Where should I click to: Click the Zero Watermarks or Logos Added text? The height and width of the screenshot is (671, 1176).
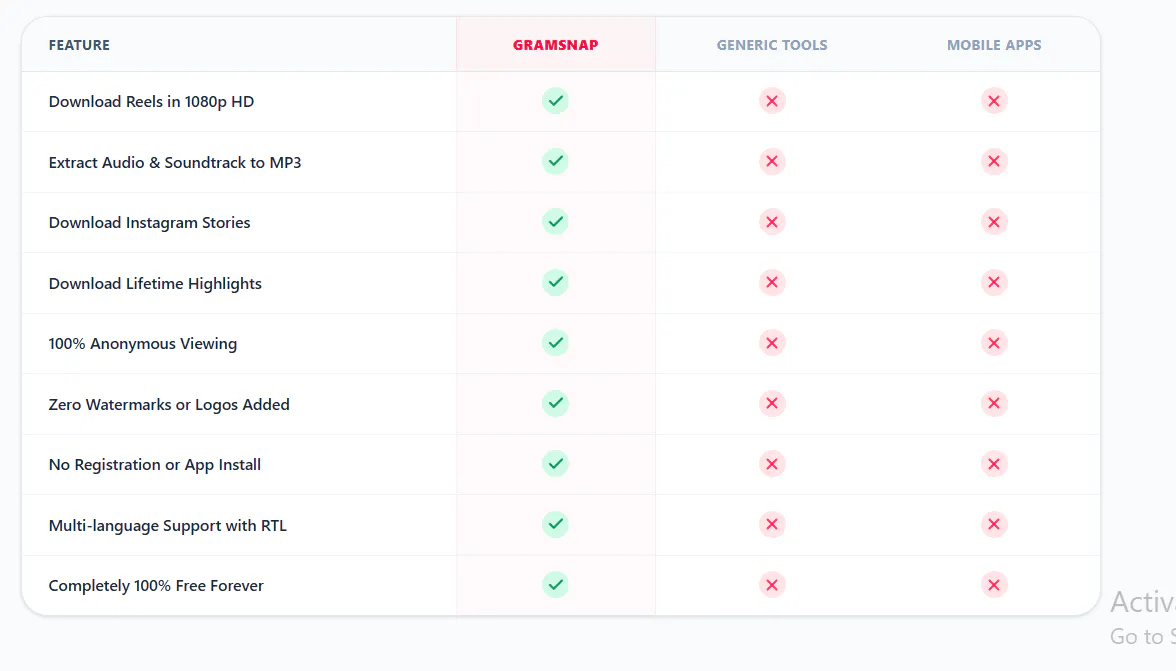pyautogui.click(x=169, y=405)
